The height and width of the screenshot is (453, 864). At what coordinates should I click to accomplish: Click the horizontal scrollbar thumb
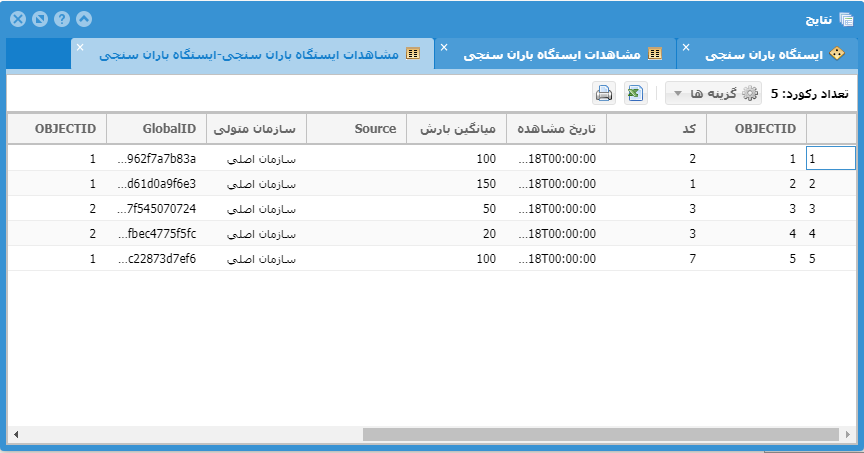601,434
